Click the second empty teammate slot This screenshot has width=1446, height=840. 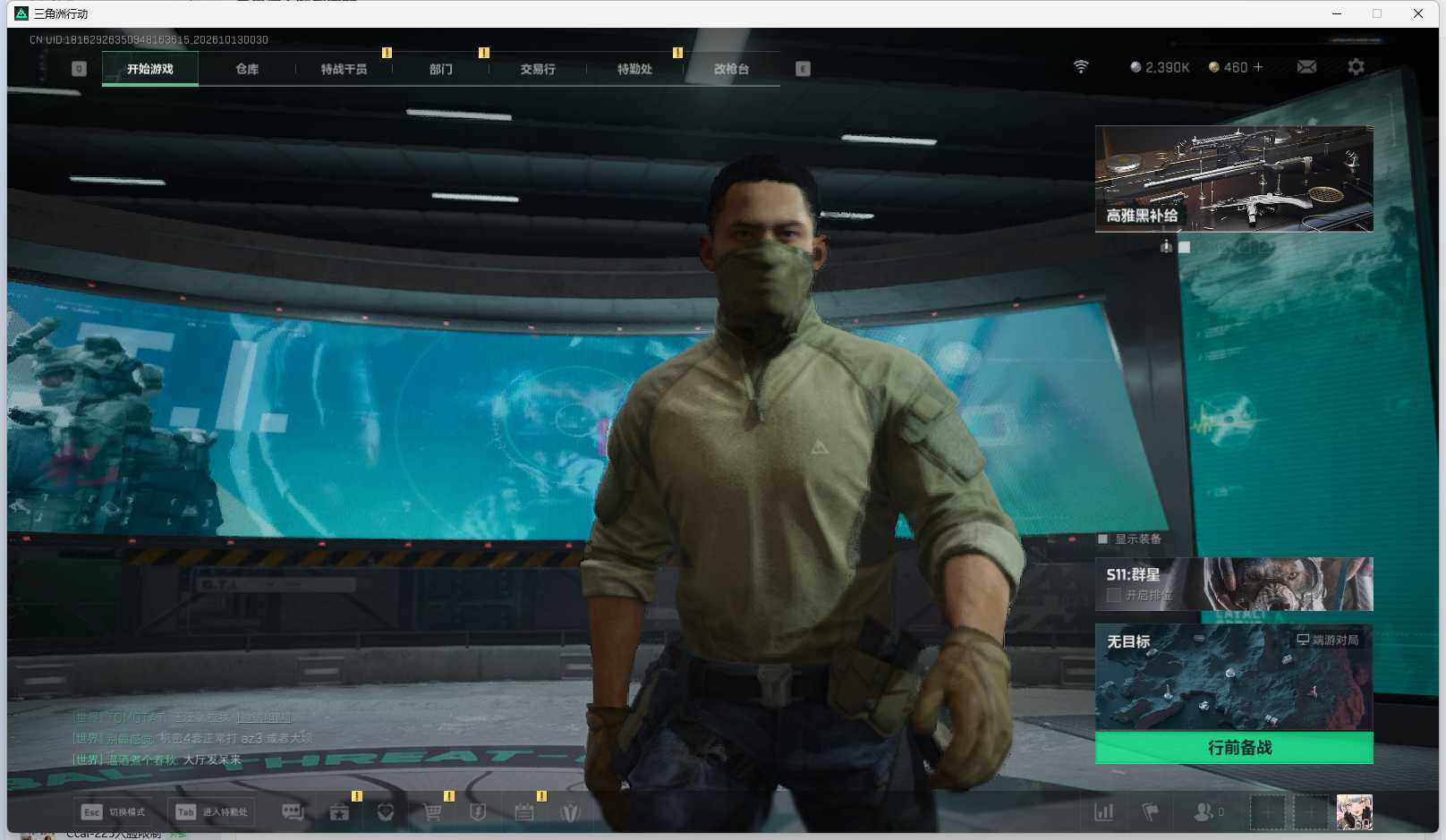pos(1310,812)
